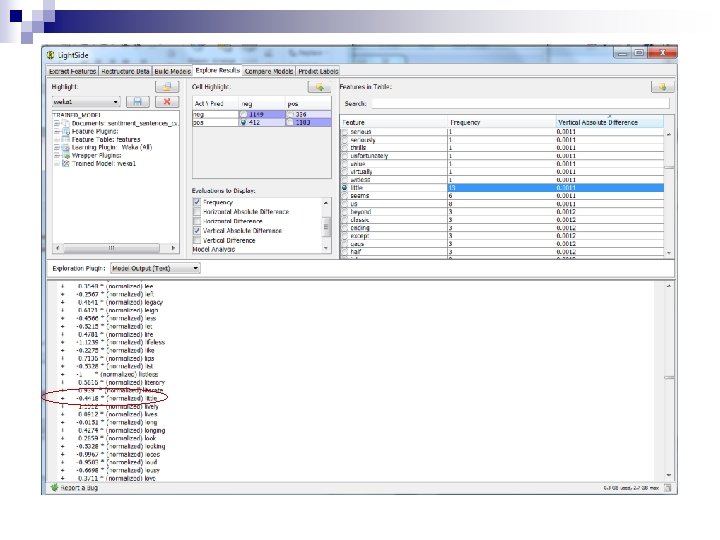Screen dimensions: 720x540
Task: Click the export button for Features in Table
Action: (x=663, y=86)
